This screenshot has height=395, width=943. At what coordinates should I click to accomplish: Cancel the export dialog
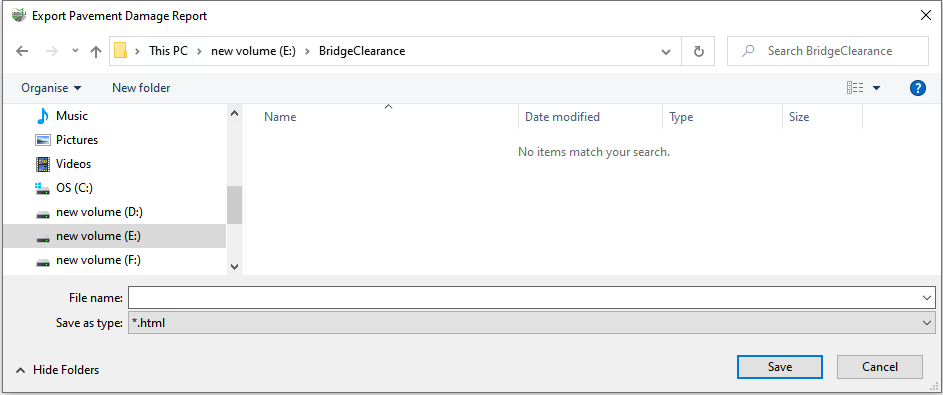(x=880, y=367)
